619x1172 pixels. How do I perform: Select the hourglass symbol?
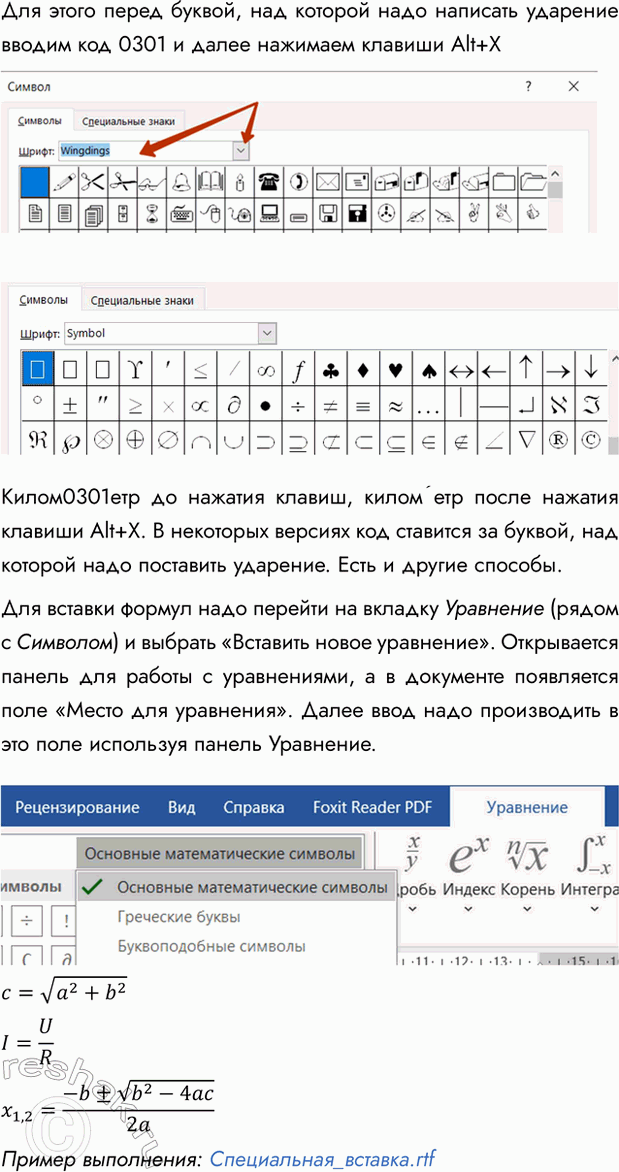pyautogui.click(x=152, y=214)
